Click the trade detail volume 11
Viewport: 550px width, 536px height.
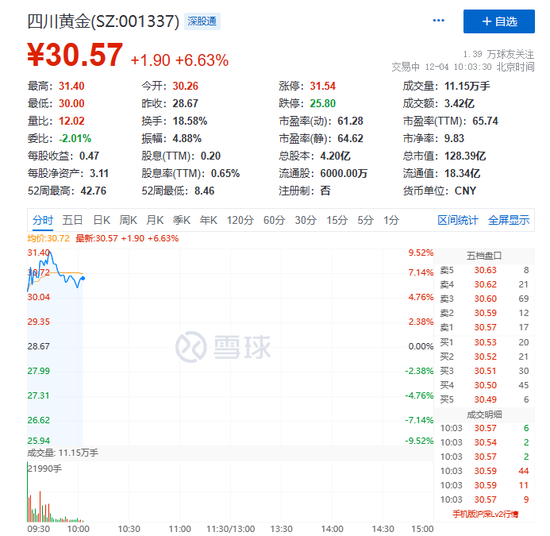(x=523, y=485)
